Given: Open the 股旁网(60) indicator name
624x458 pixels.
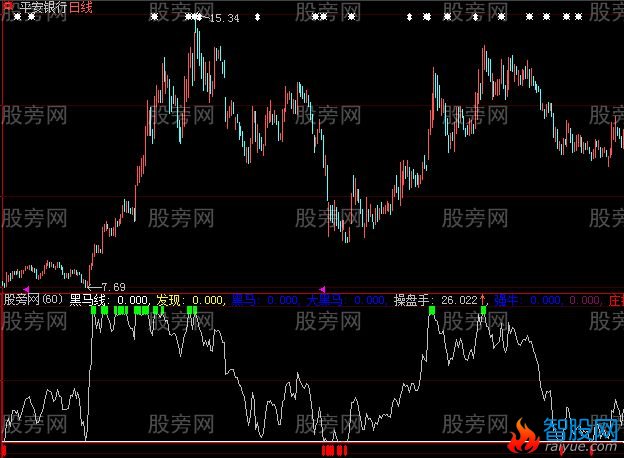Looking at the screenshot, I should [33, 299].
